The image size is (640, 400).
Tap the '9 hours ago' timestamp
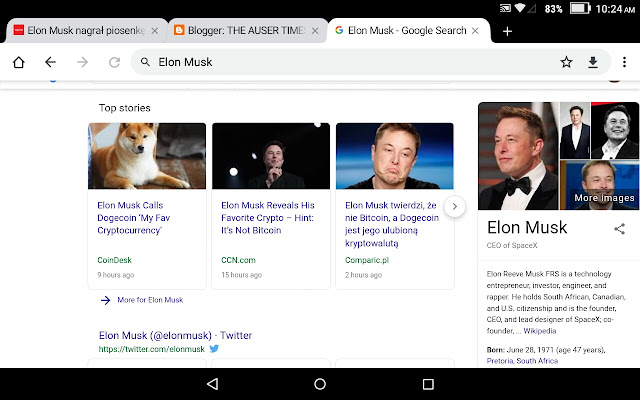116,275
